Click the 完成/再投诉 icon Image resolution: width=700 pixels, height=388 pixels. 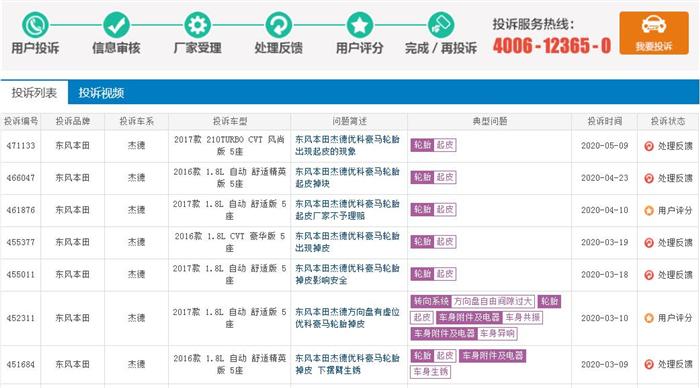click(441, 25)
